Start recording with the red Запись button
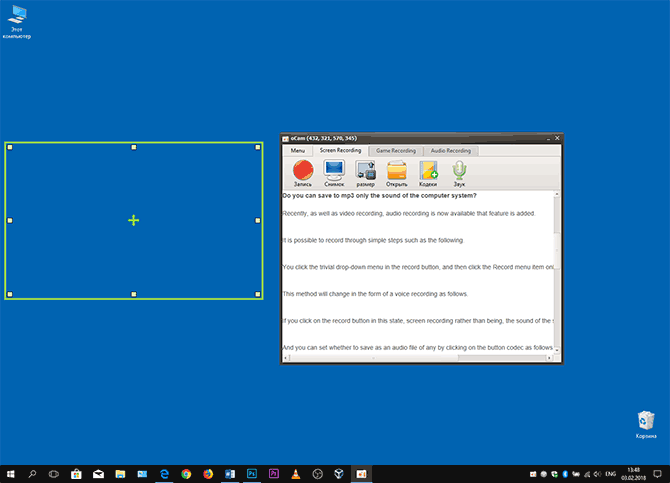670x483 pixels. click(x=303, y=173)
